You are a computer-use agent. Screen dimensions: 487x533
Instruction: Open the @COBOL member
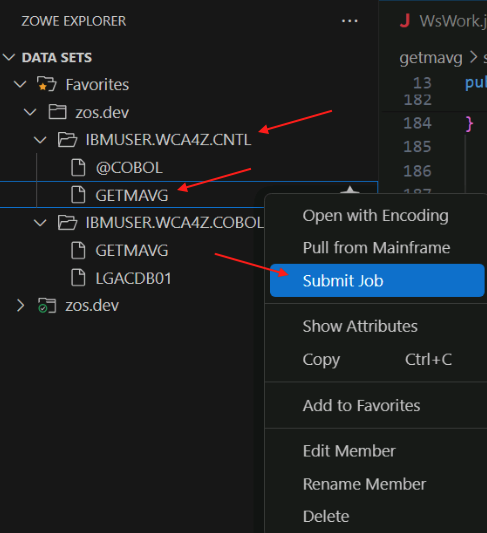pos(129,168)
